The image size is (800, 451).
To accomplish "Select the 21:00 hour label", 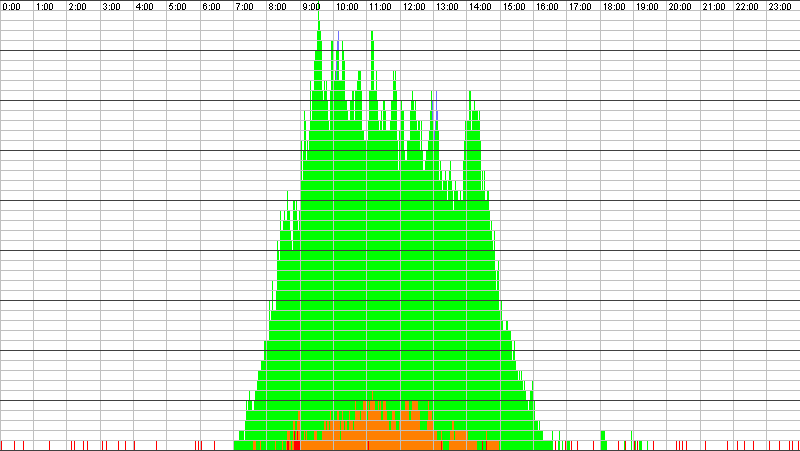I will pos(714,7).
